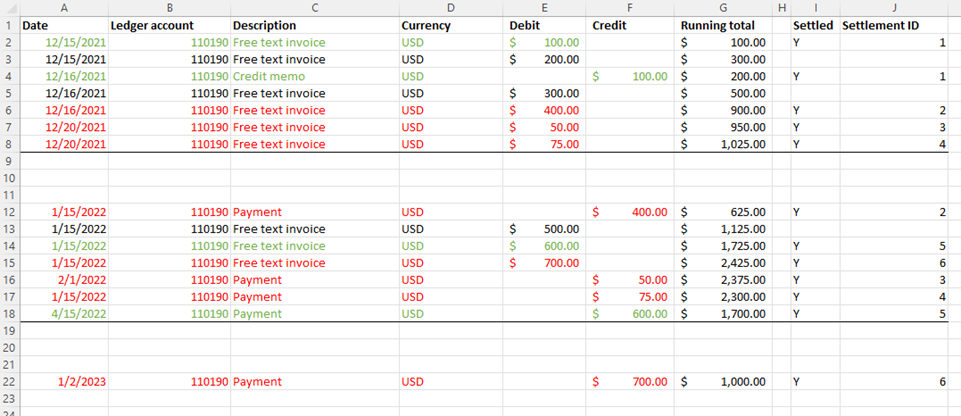Select running total 2,375.00 cell
This screenshot has width=961, height=416.
(723, 280)
